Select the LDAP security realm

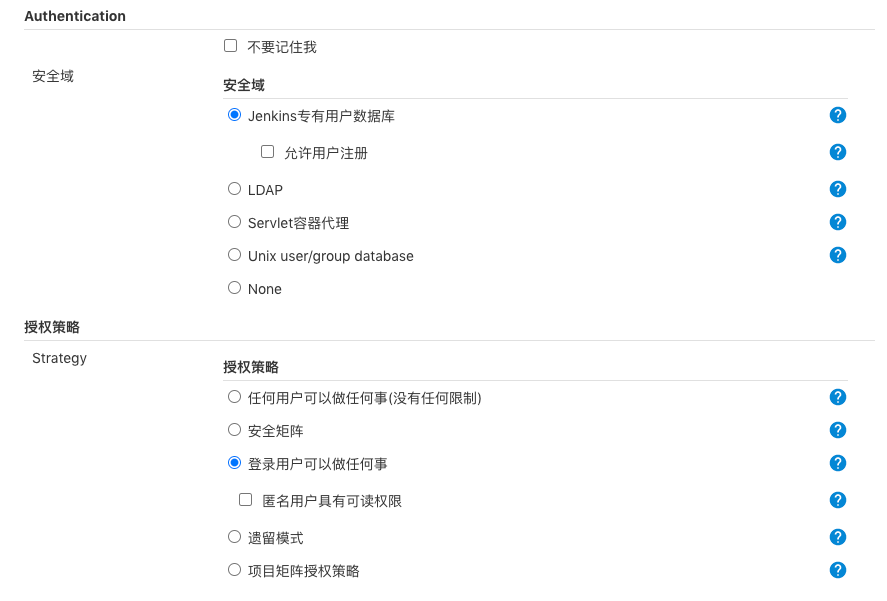(x=233, y=188)
